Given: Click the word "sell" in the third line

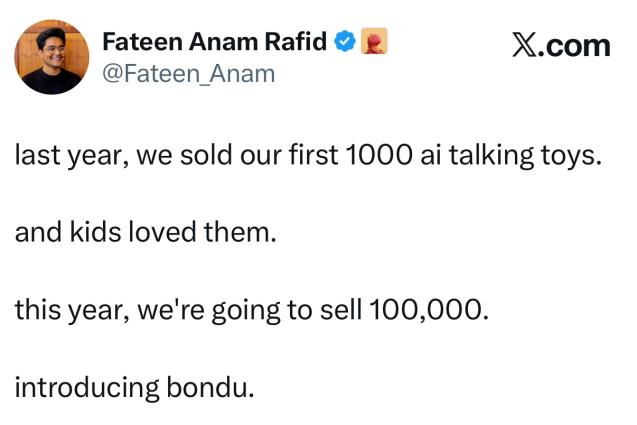Looking at the screenshot, I should [x=342, y=310].
